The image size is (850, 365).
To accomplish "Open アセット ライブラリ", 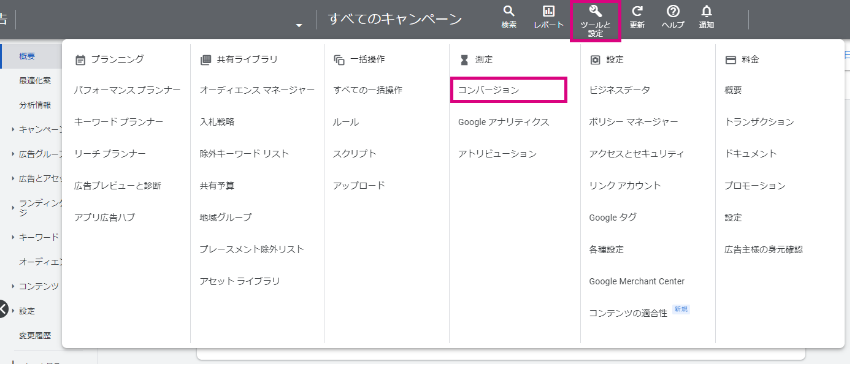I will 240,281.
